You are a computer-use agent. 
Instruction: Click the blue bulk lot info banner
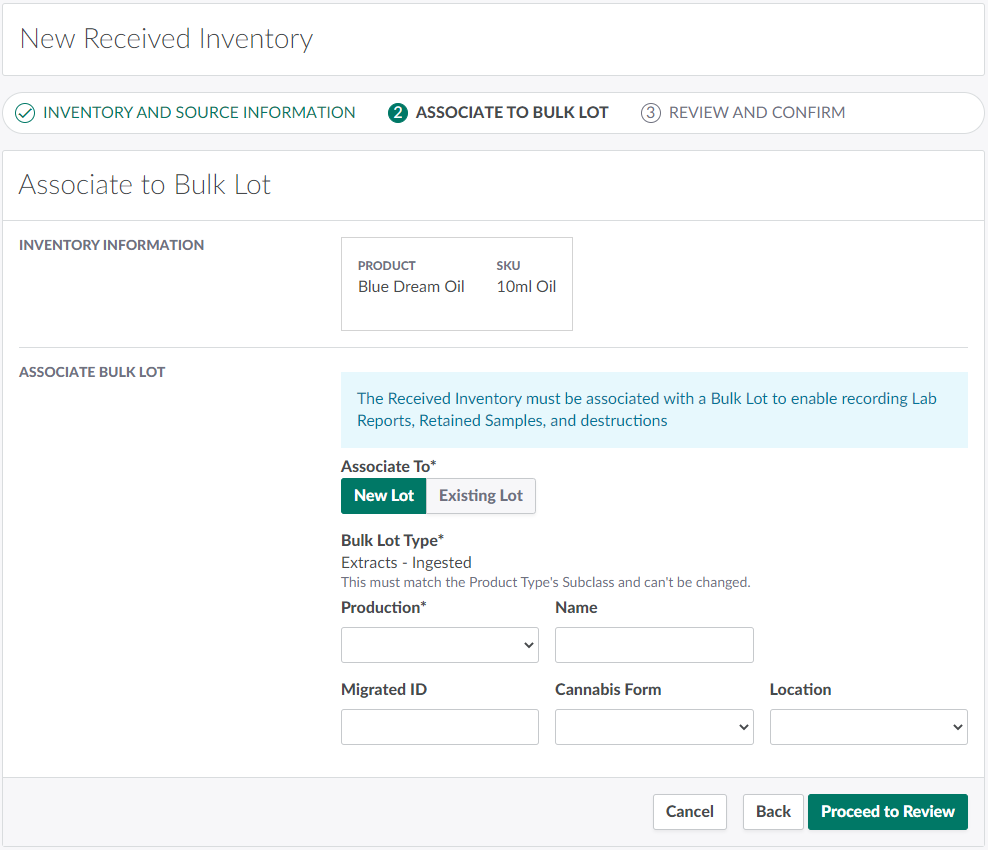pos(654,410)
